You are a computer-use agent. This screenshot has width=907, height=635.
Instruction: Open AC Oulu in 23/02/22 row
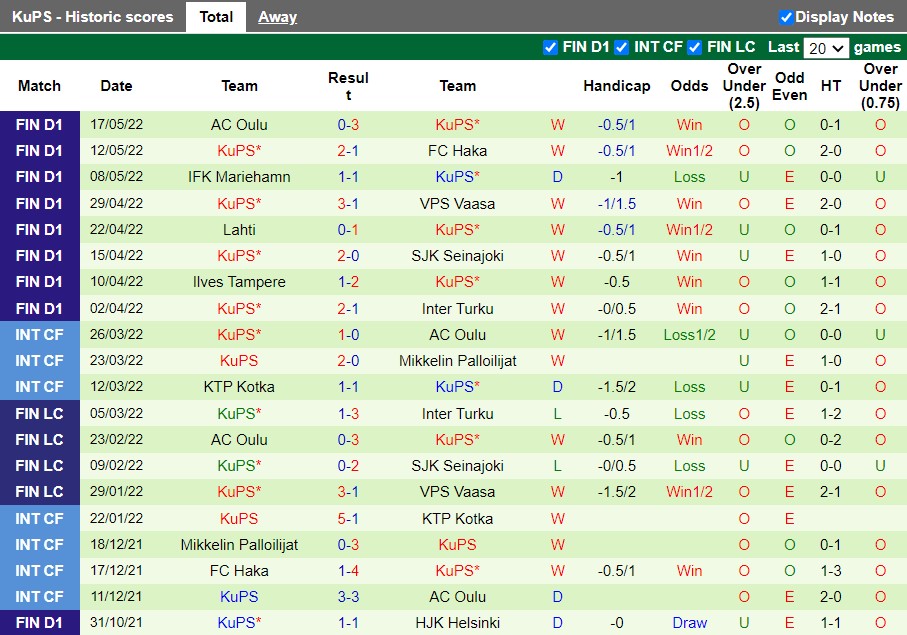tap(239, 440)
